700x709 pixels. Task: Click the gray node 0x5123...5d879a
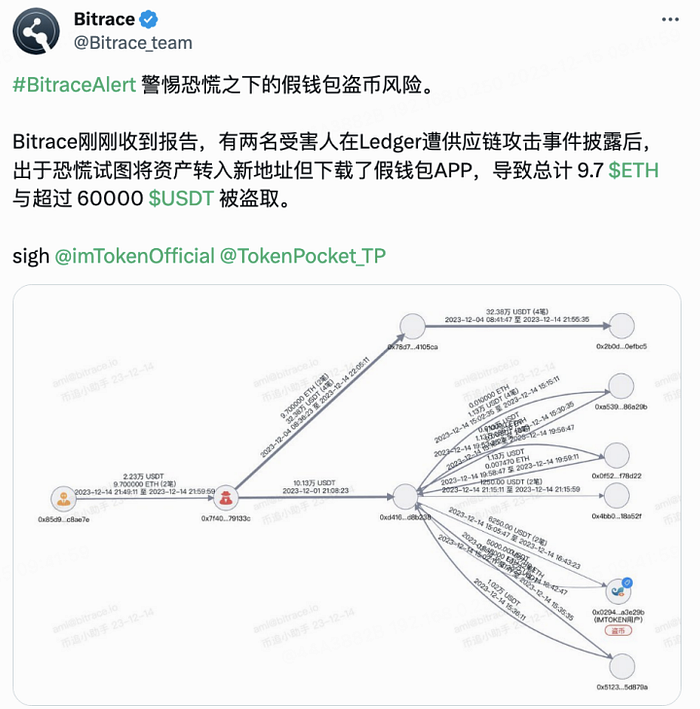(x=621, y=667)
